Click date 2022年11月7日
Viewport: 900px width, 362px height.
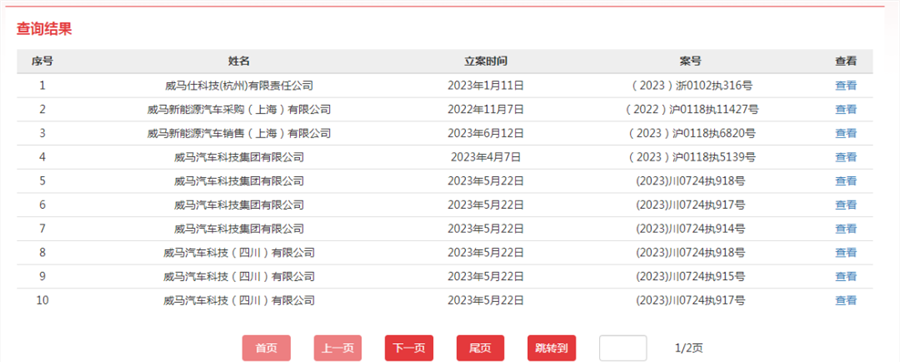click(x=486, y=110)
